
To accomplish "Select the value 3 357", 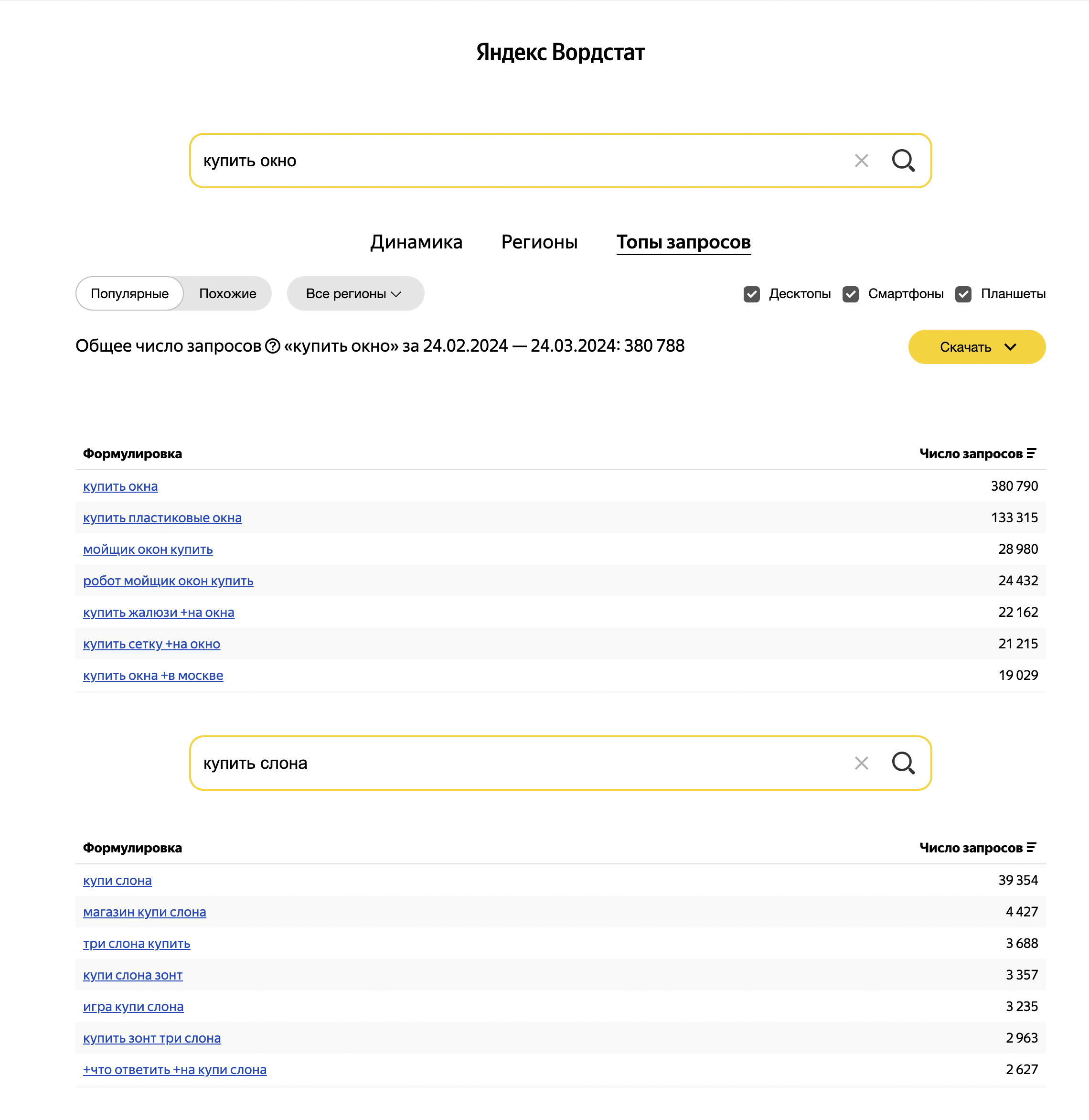I will [1022, 975].
